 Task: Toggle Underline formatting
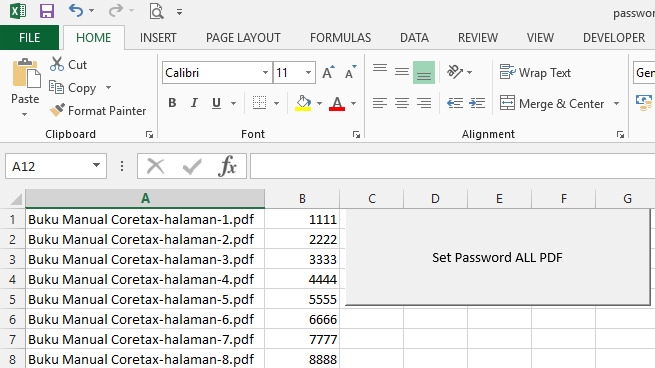pos(216,103)
